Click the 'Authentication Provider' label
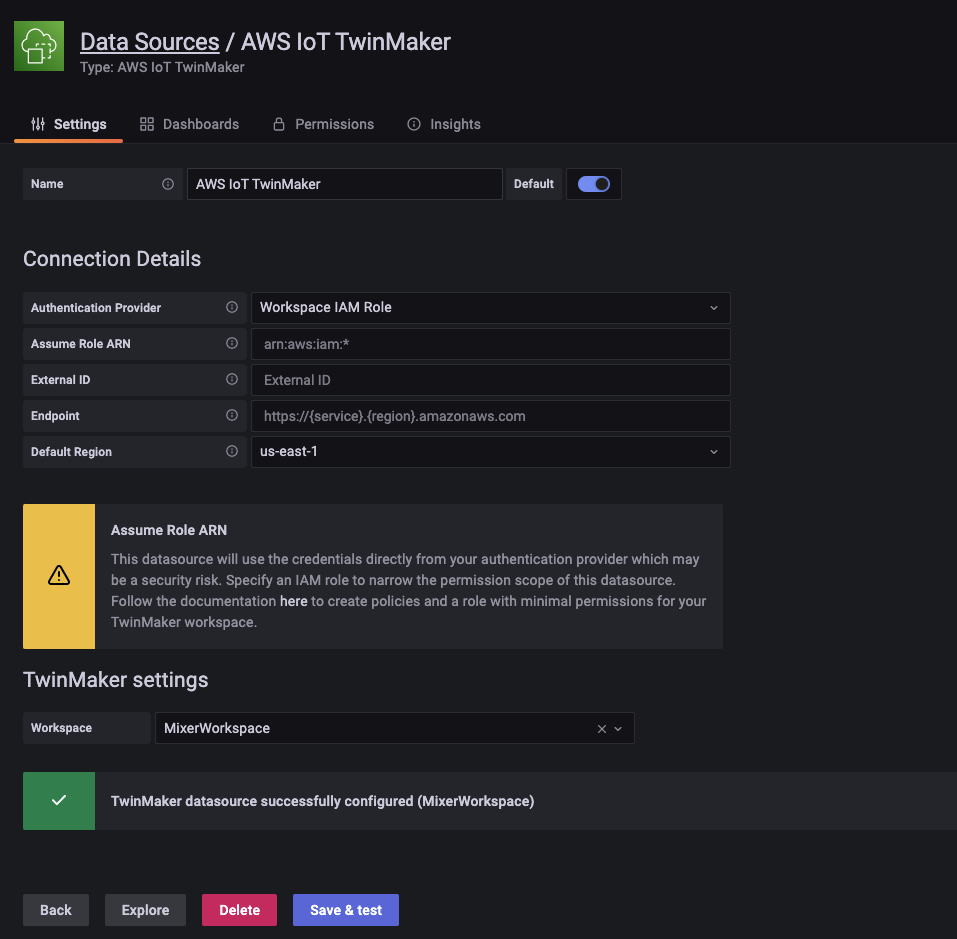The image size is (957, 939). pos(96,308)
